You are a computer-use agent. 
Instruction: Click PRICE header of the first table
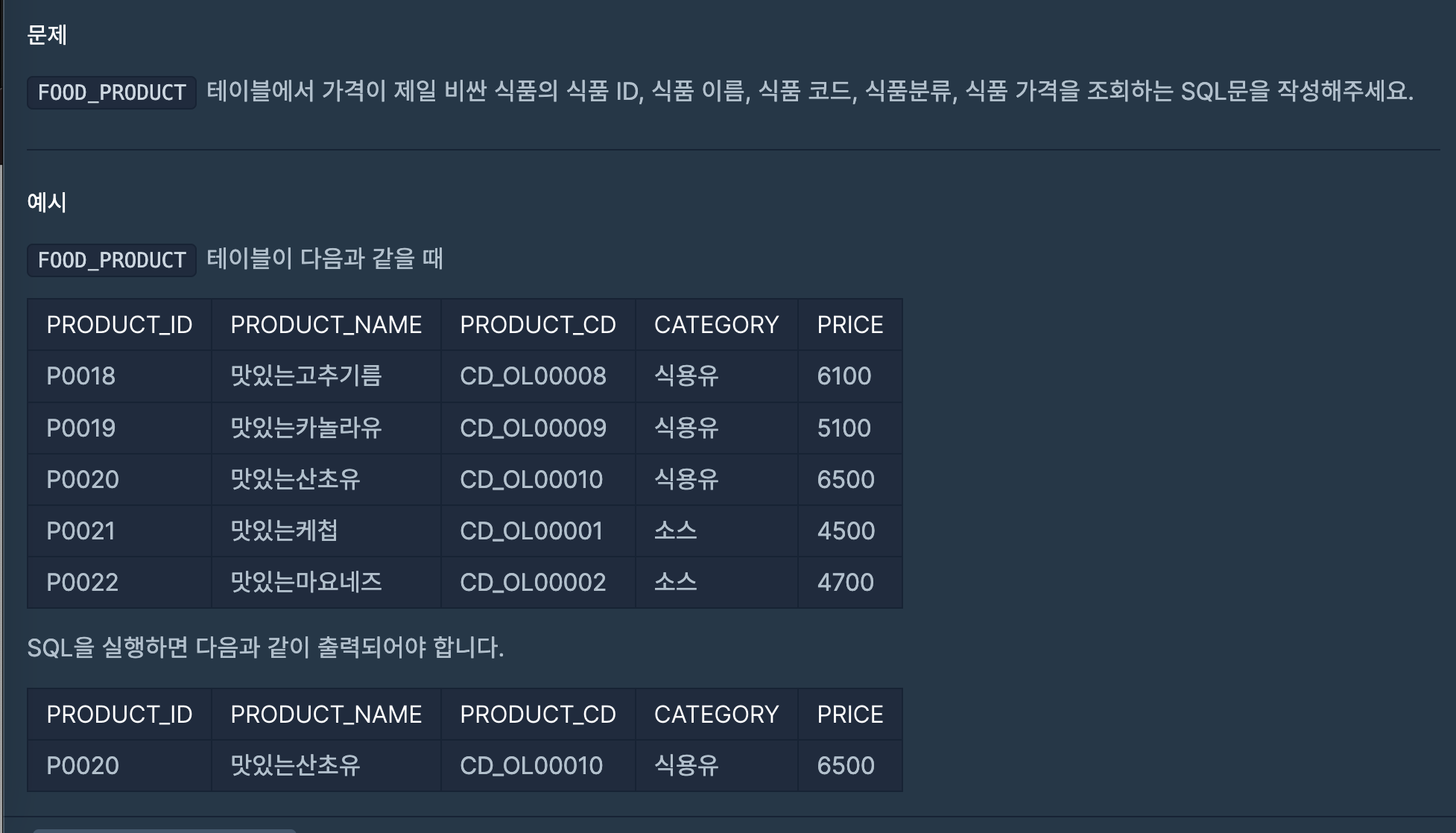point(849,325)
